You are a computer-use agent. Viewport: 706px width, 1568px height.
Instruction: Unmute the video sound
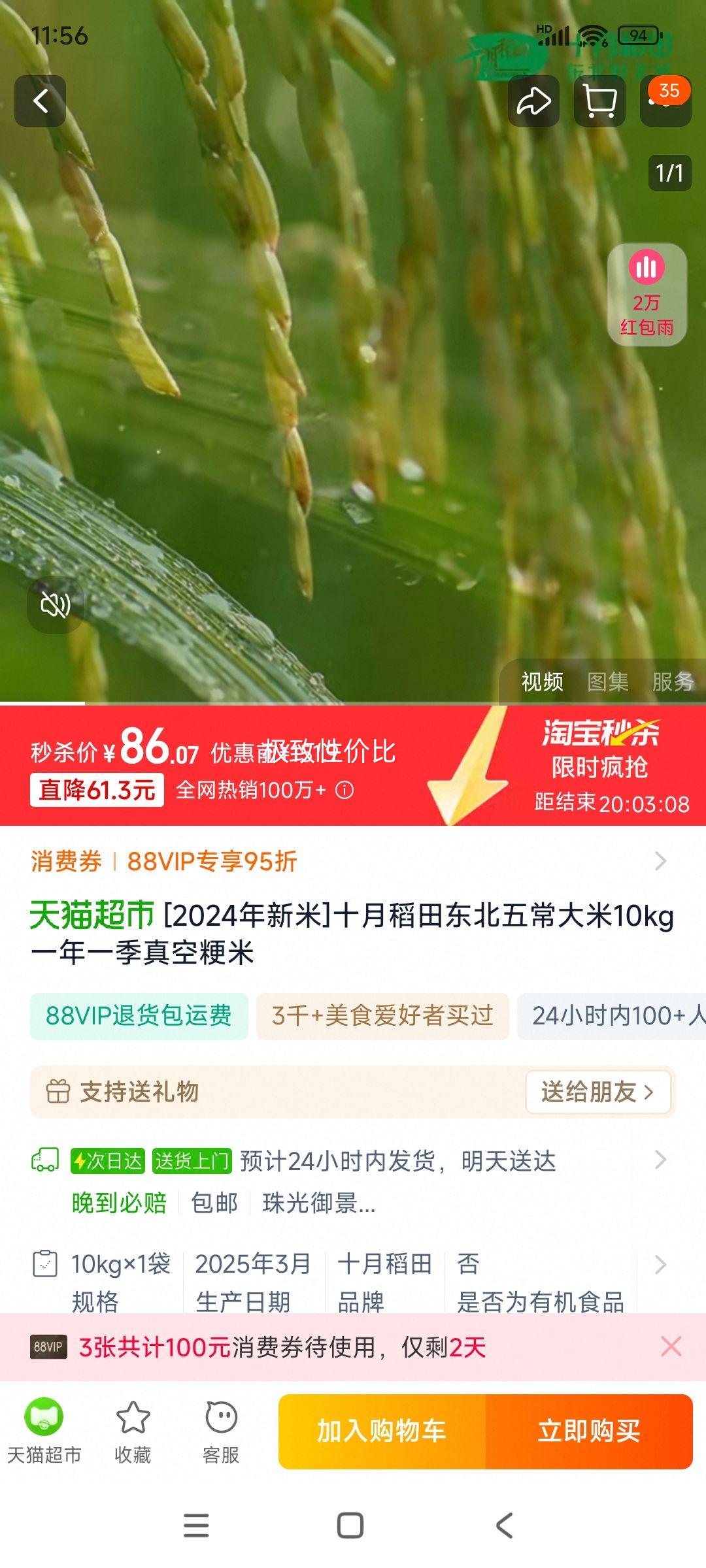56,605
